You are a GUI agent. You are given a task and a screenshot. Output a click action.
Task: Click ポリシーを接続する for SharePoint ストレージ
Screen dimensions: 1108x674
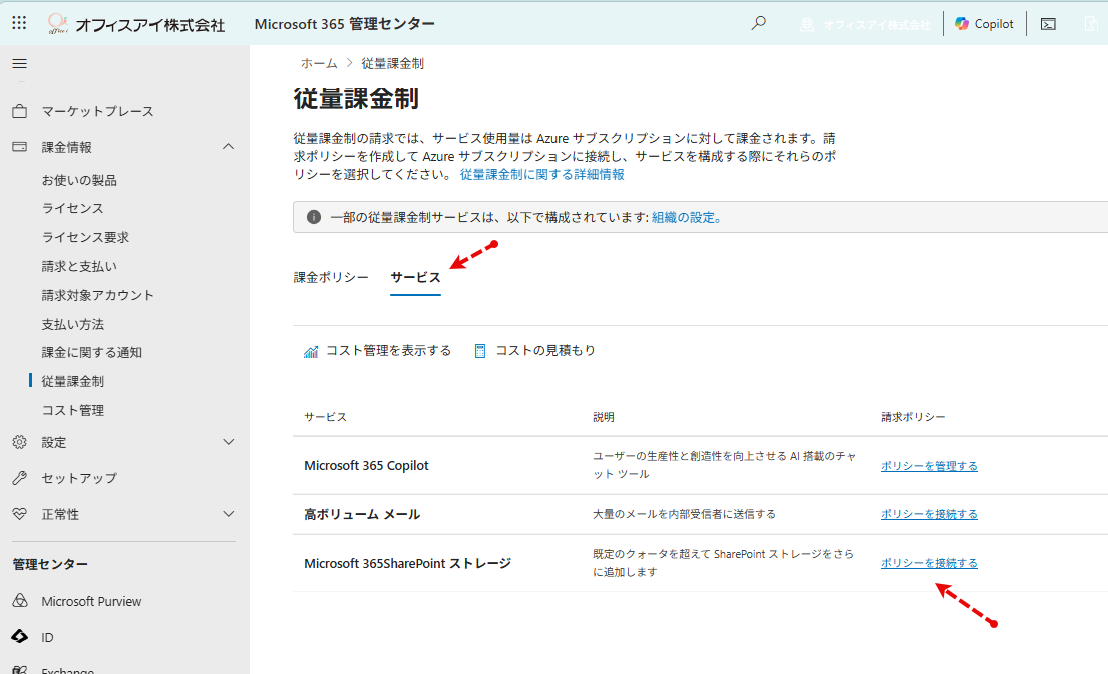pos(929,562)
